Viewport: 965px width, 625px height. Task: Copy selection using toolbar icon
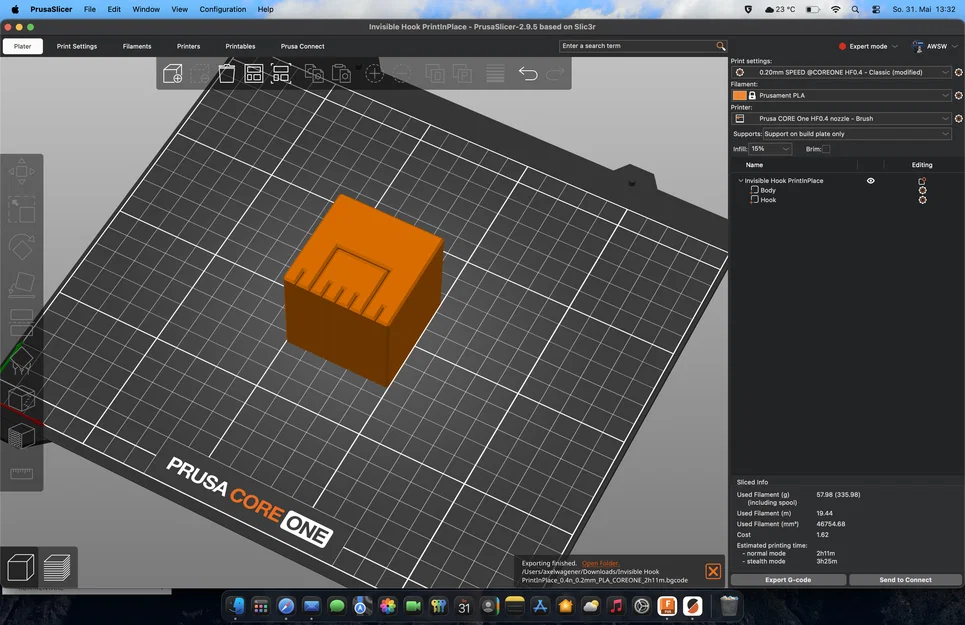click(314, 74)
